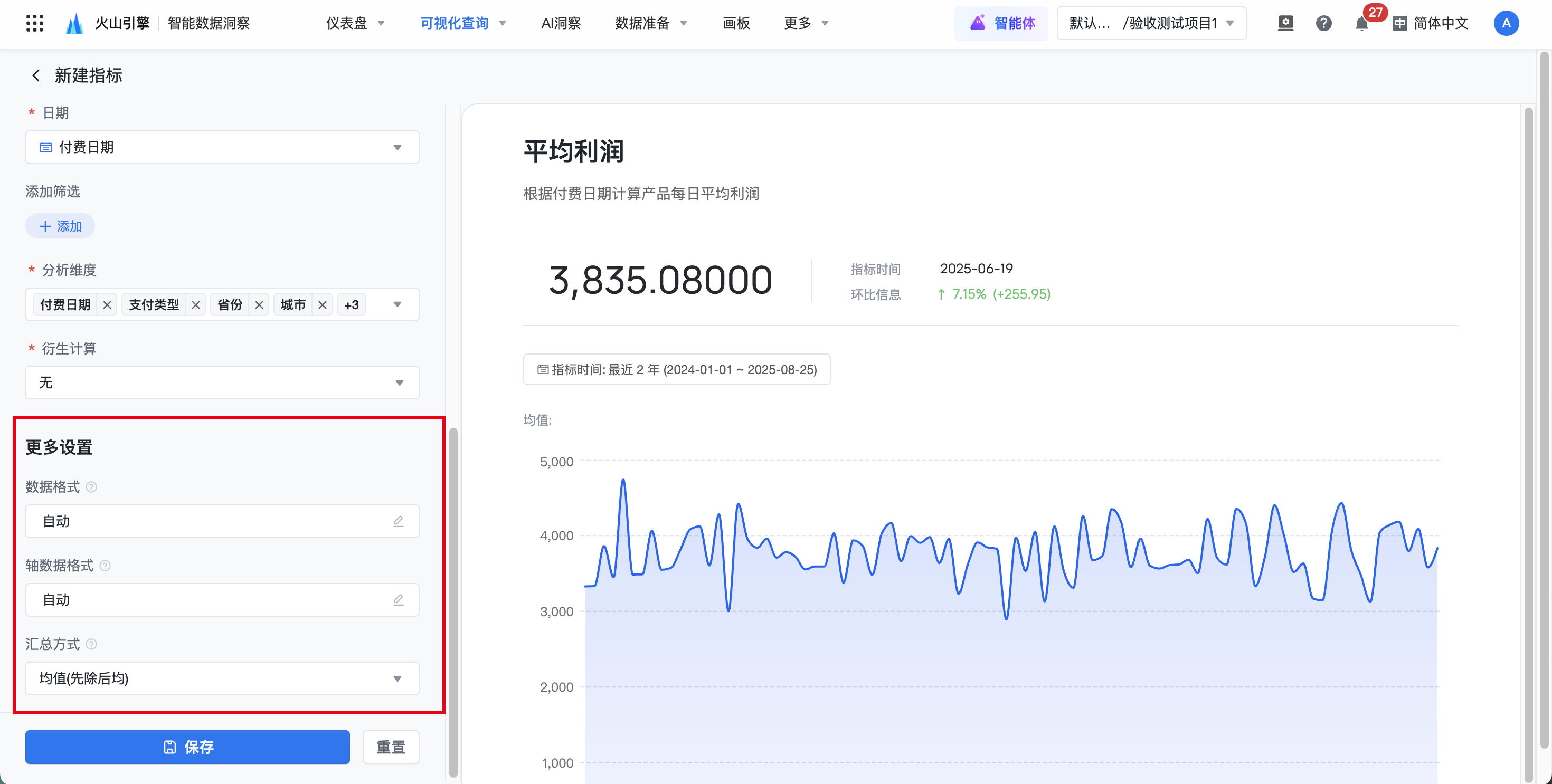Open the app grid launcher icon

pyautogui.click(x=35, y=24)
